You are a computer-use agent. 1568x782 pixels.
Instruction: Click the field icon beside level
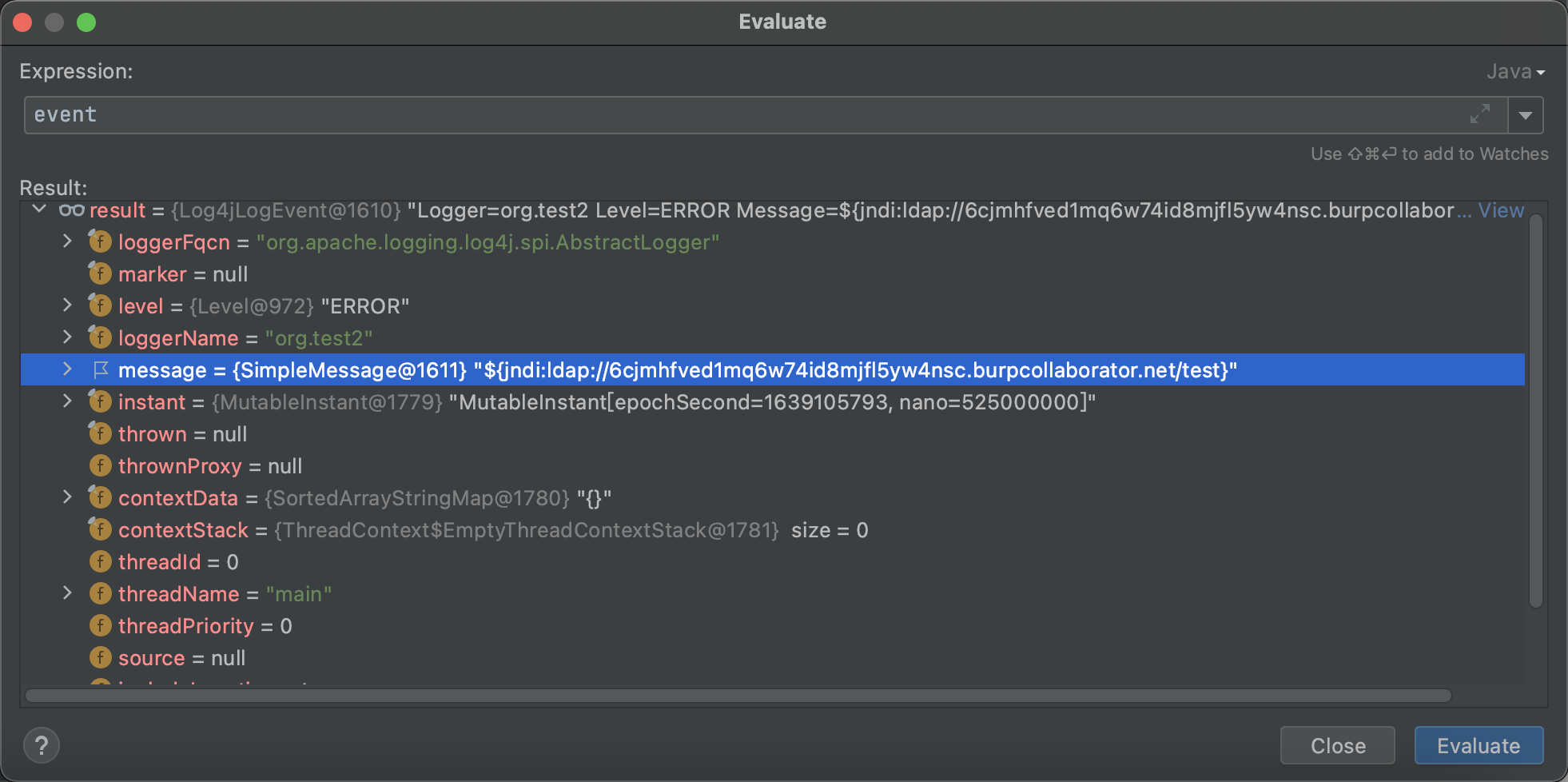(x=100, y=305)
